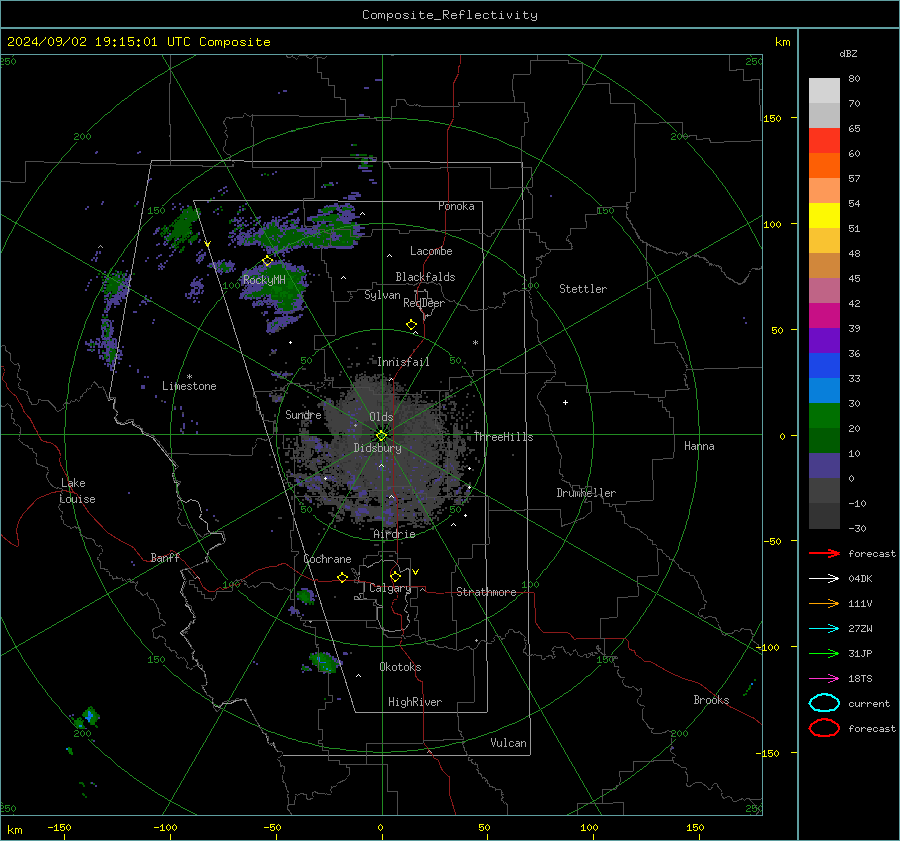Click the Airdrie label
This screenshot has width=900, height=841.
click(394, 534)
